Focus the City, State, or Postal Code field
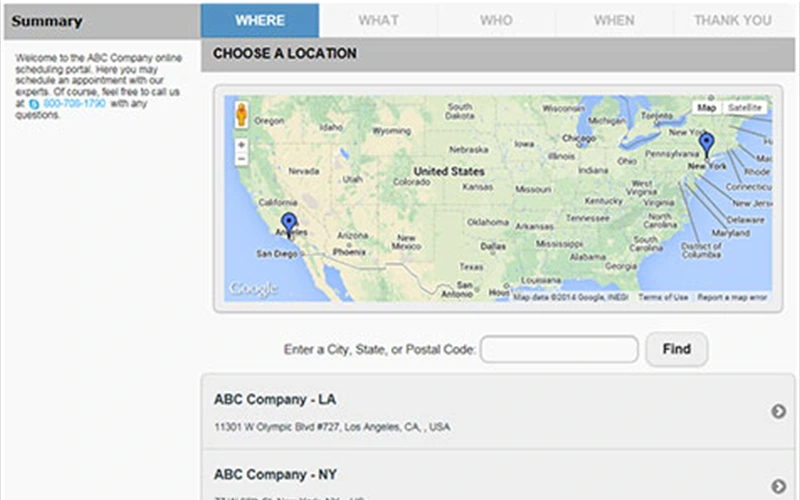The height and width of the screenshot is (500, 800). pos(559,349)
